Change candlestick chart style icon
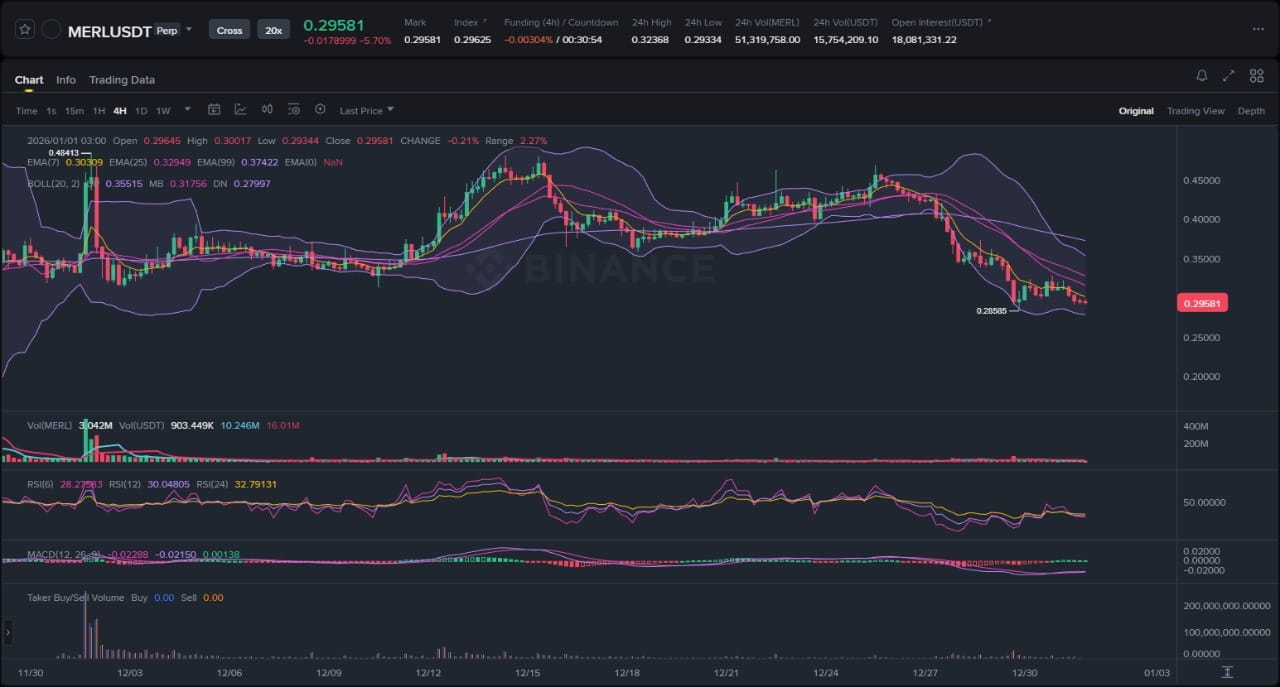The width and height of the screenshot is (1280, 687). [267, 110]
